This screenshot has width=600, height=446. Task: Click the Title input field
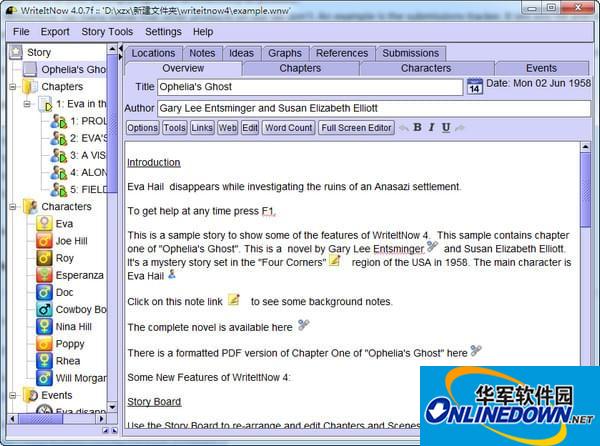click(310, 87)
